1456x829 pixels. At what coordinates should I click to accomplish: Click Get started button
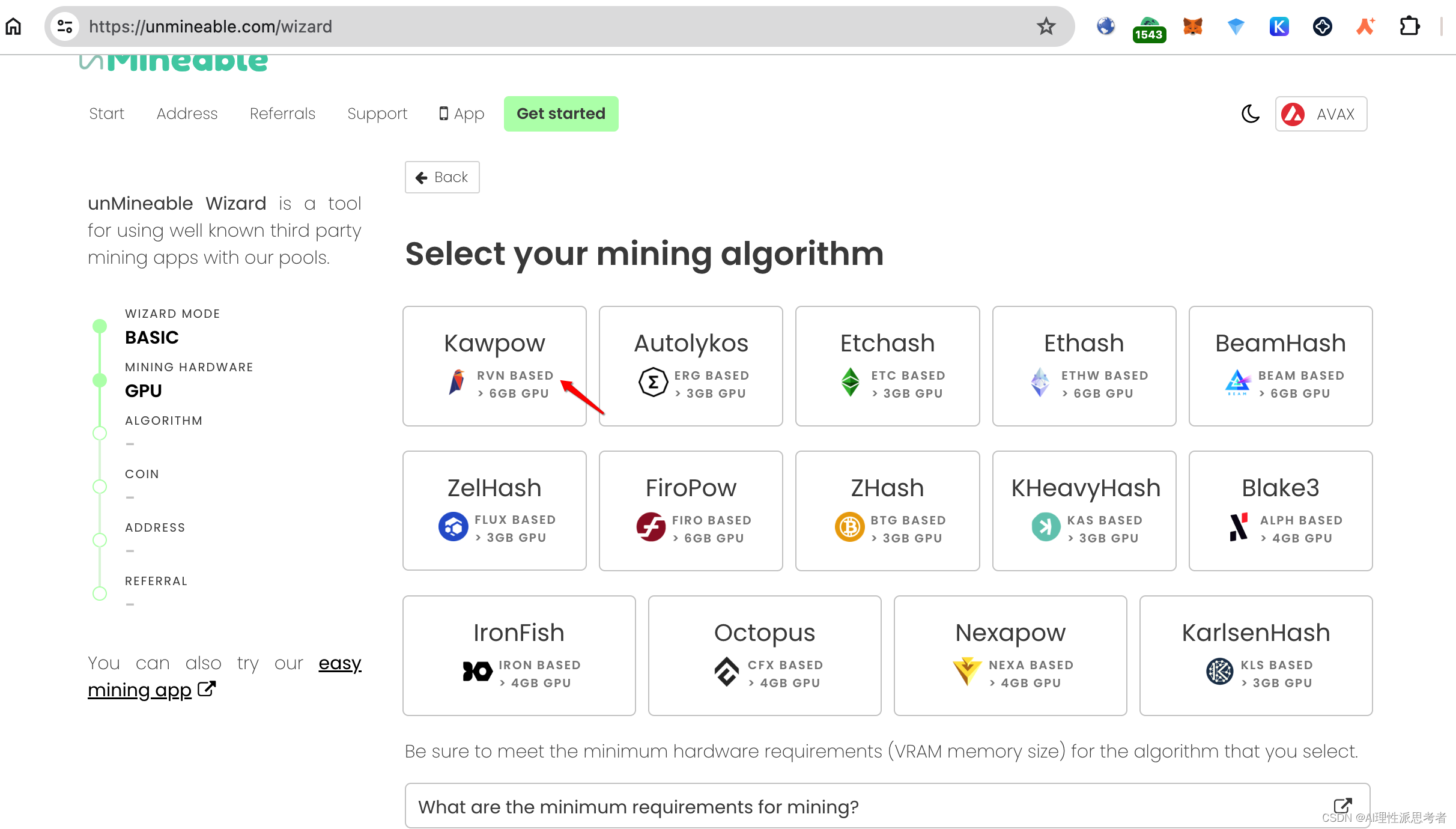point(561,114)
